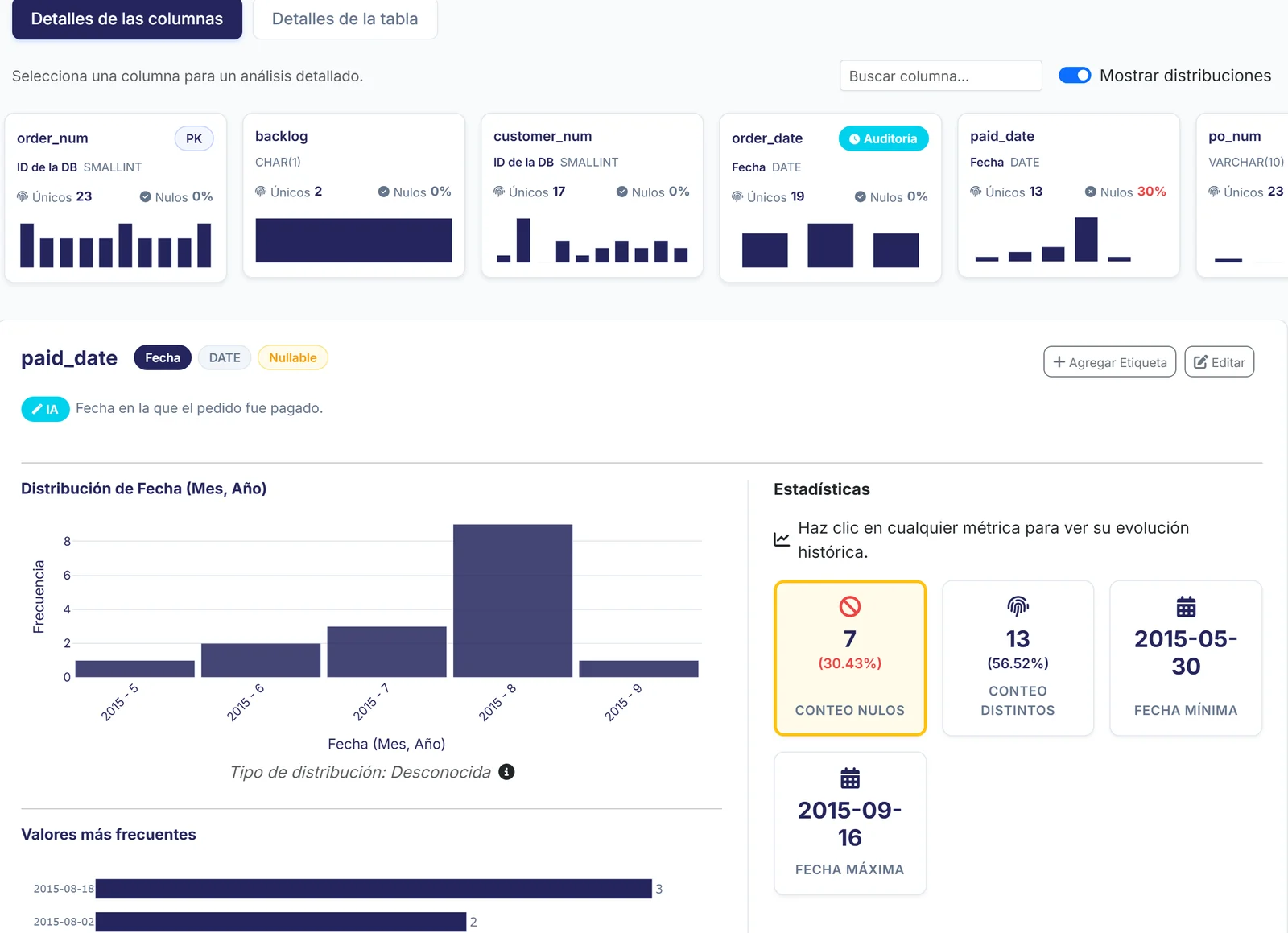Image resolution: width=1288 pixels, height=933 pixels.
Task: Click the 13 distinct count value
Action: [x=1018, y=639]
